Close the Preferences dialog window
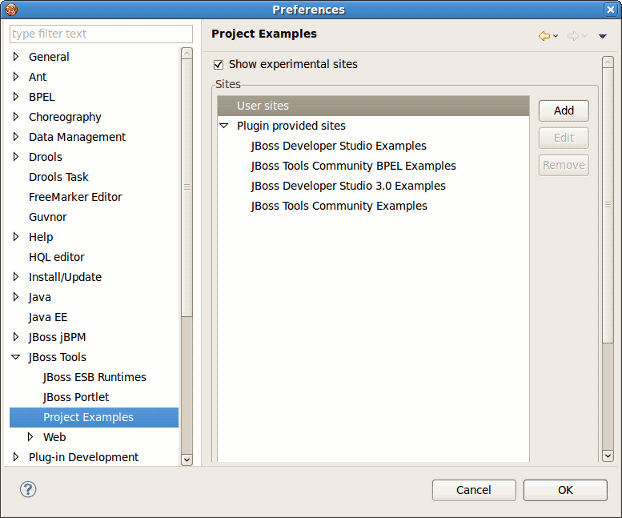Screen dimensions: 622x518 (x=610, y=10)
